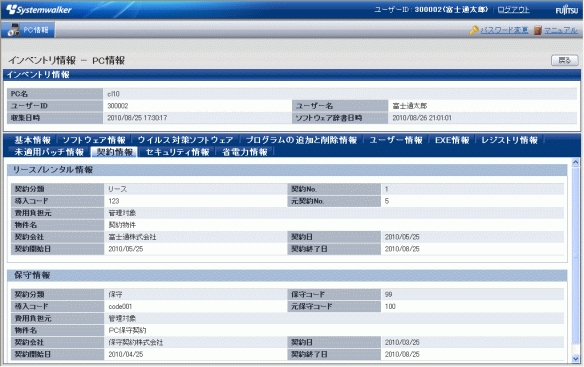
Task: Click the PC名 value cl10
Action: pos(114,94)
